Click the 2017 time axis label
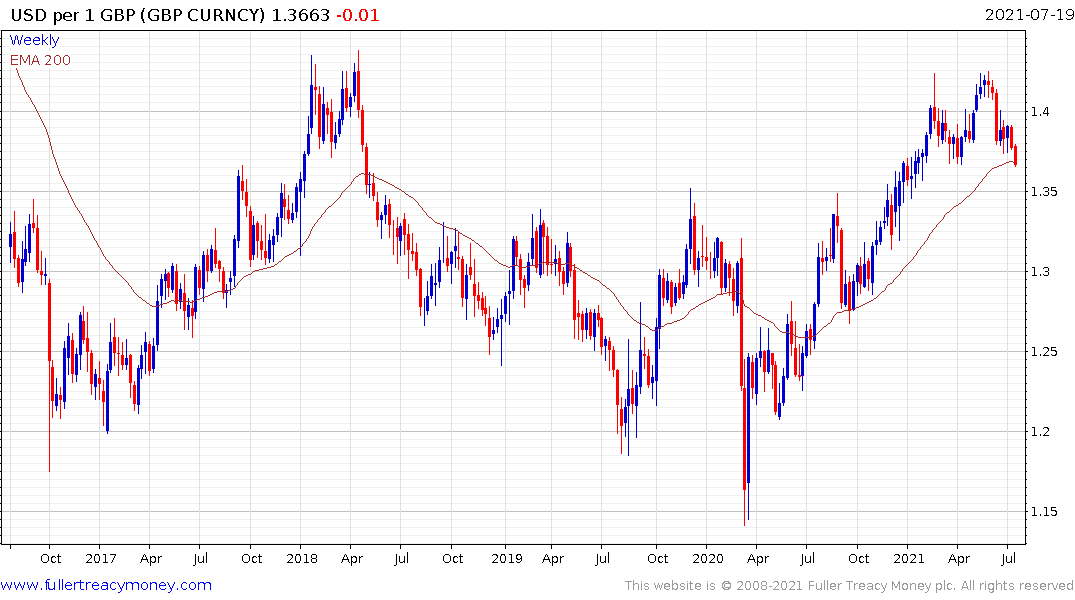The width and height of the screenshot is (1075, 600). 101,558
